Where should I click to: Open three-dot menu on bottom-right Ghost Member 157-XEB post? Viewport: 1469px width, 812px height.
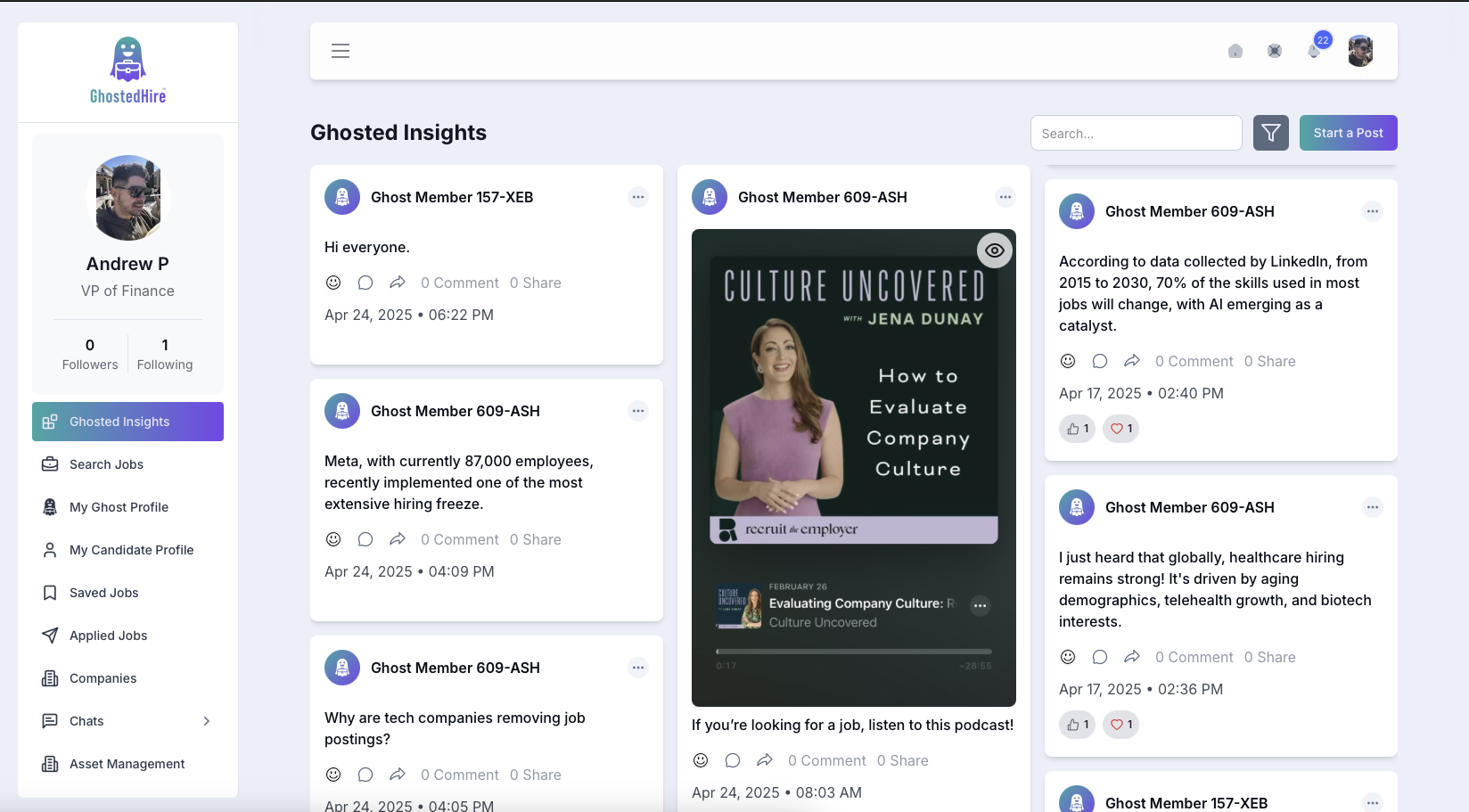click(x=1373, y=802)
